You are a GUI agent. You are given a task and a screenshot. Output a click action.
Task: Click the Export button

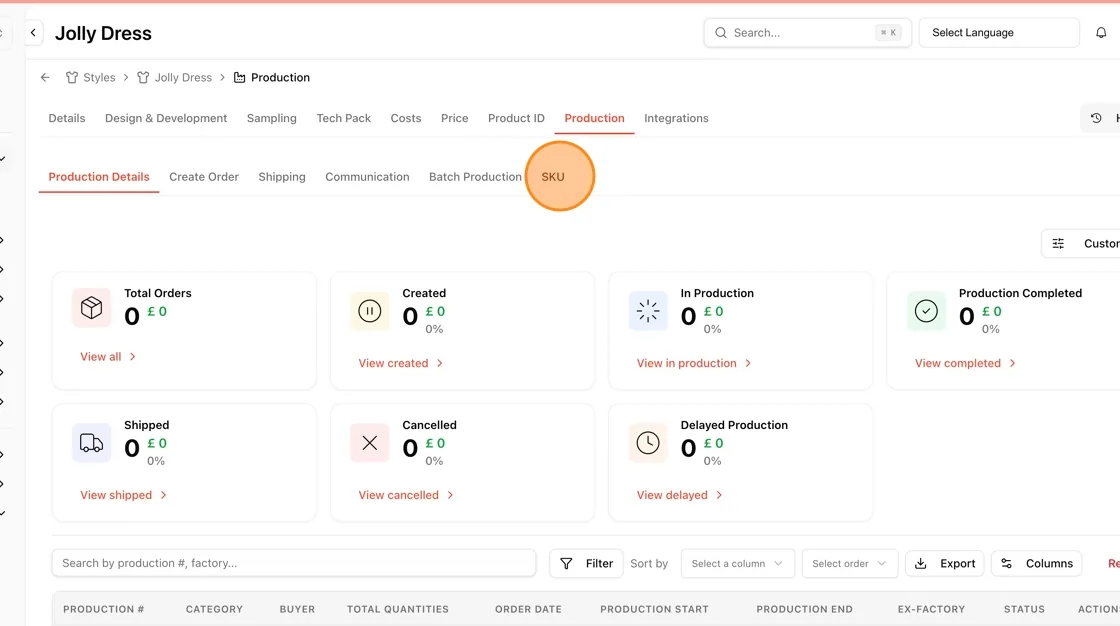(945, 564)
